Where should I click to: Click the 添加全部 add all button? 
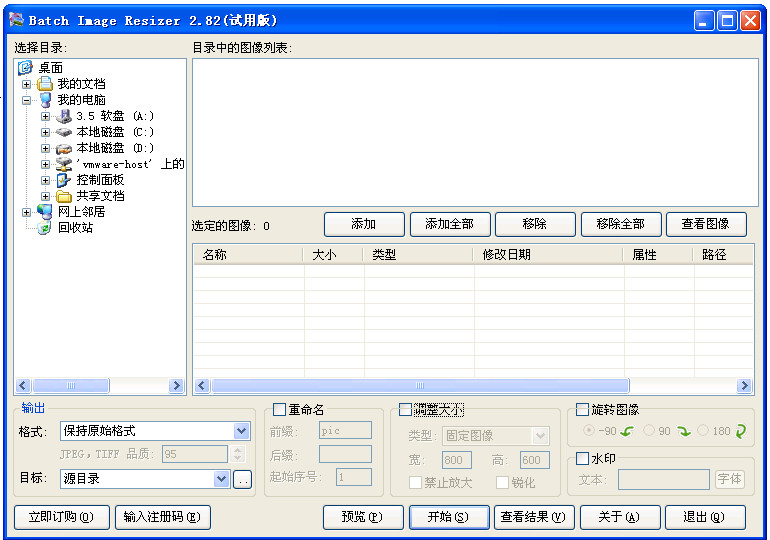450,224
